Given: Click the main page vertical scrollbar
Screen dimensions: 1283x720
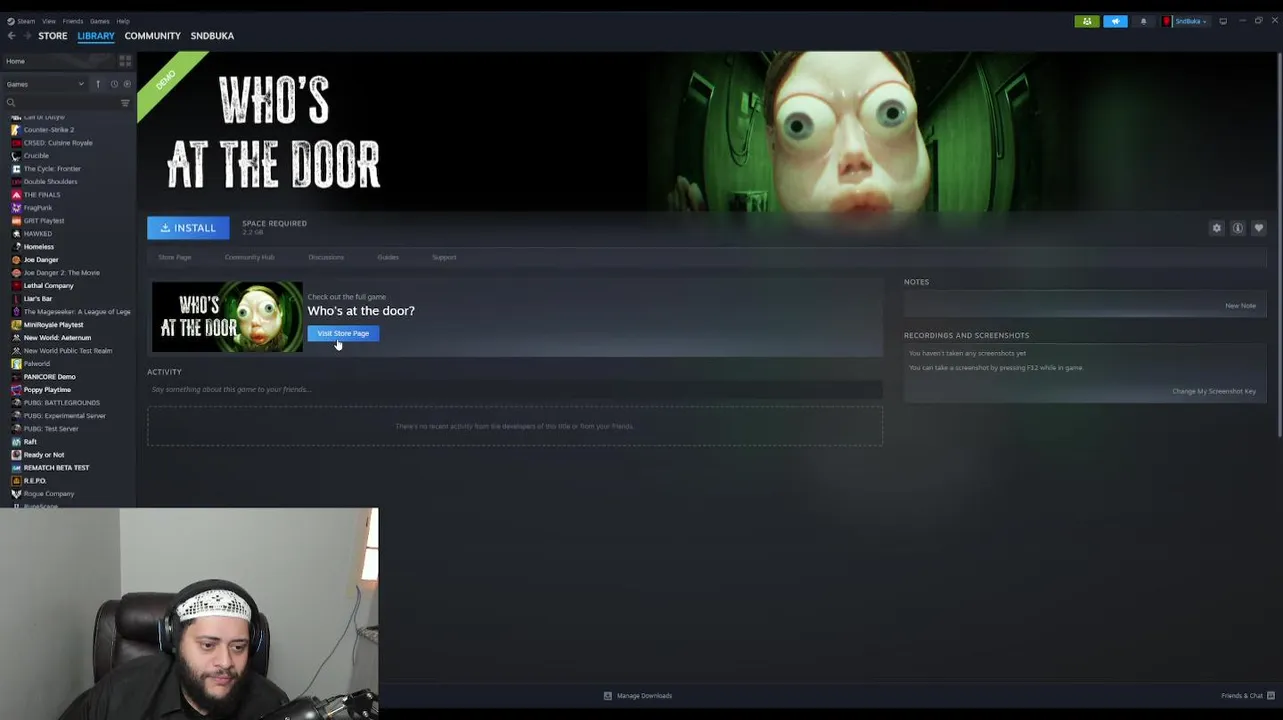Looking at the screenshot, I should (1279, 245).
